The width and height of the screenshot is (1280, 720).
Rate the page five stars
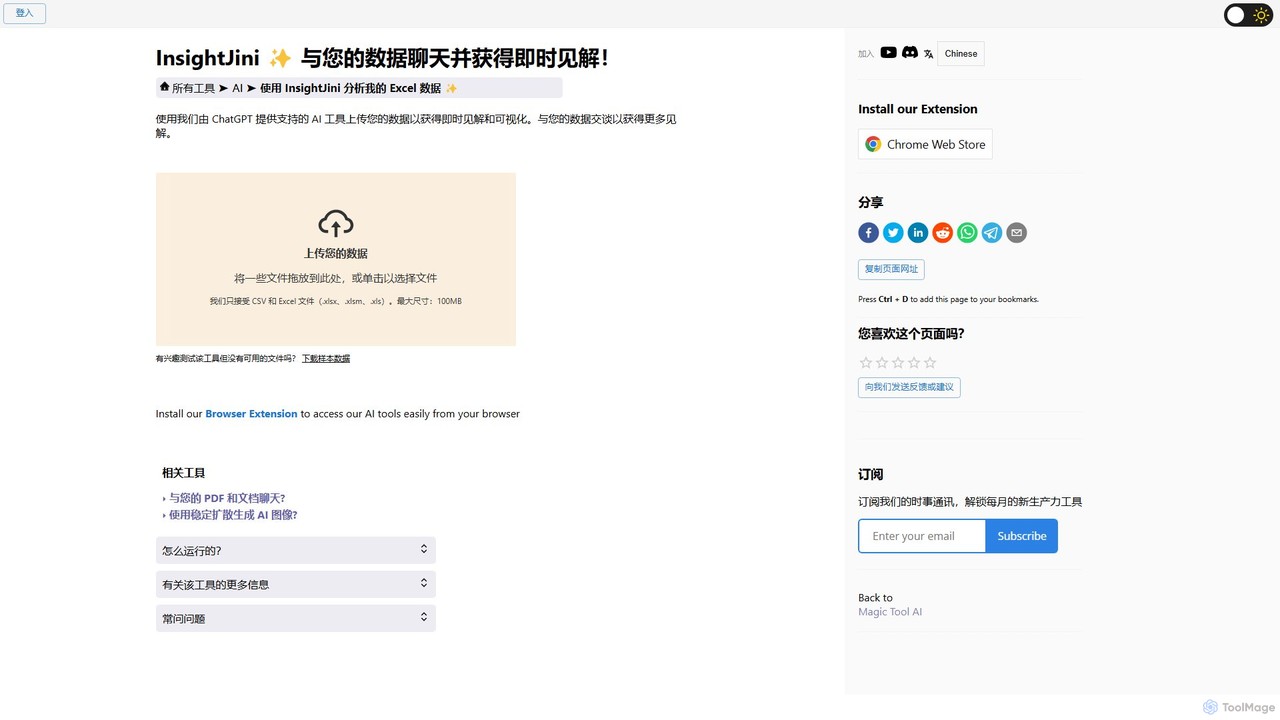tap(930, 362)
